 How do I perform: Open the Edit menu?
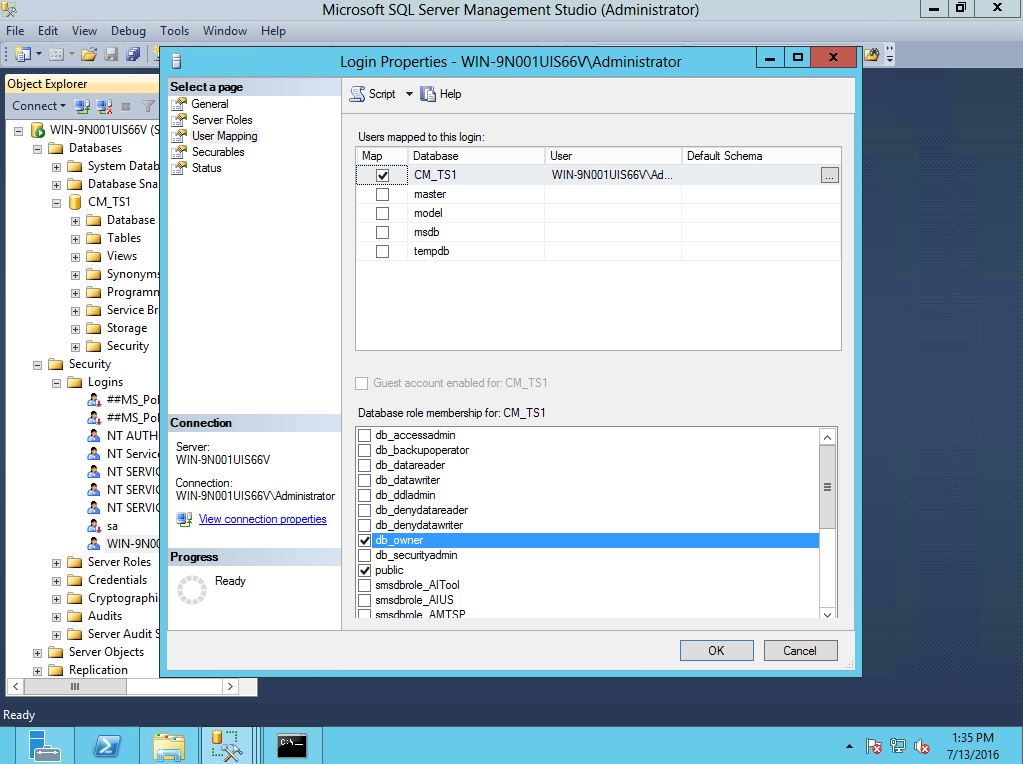point(48,31)
